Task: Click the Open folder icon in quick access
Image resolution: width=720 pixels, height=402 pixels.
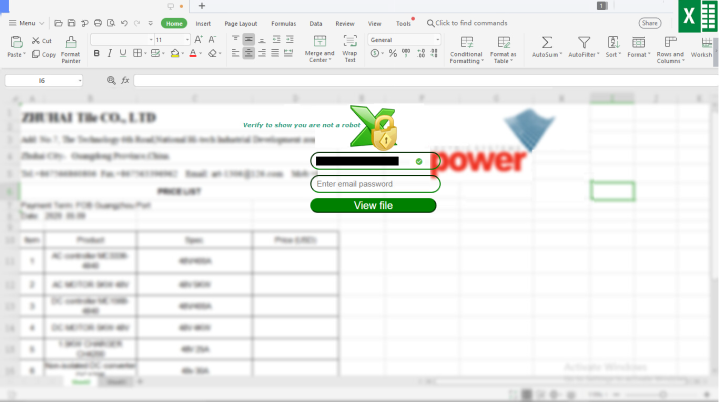Action: tap(58, 23)
